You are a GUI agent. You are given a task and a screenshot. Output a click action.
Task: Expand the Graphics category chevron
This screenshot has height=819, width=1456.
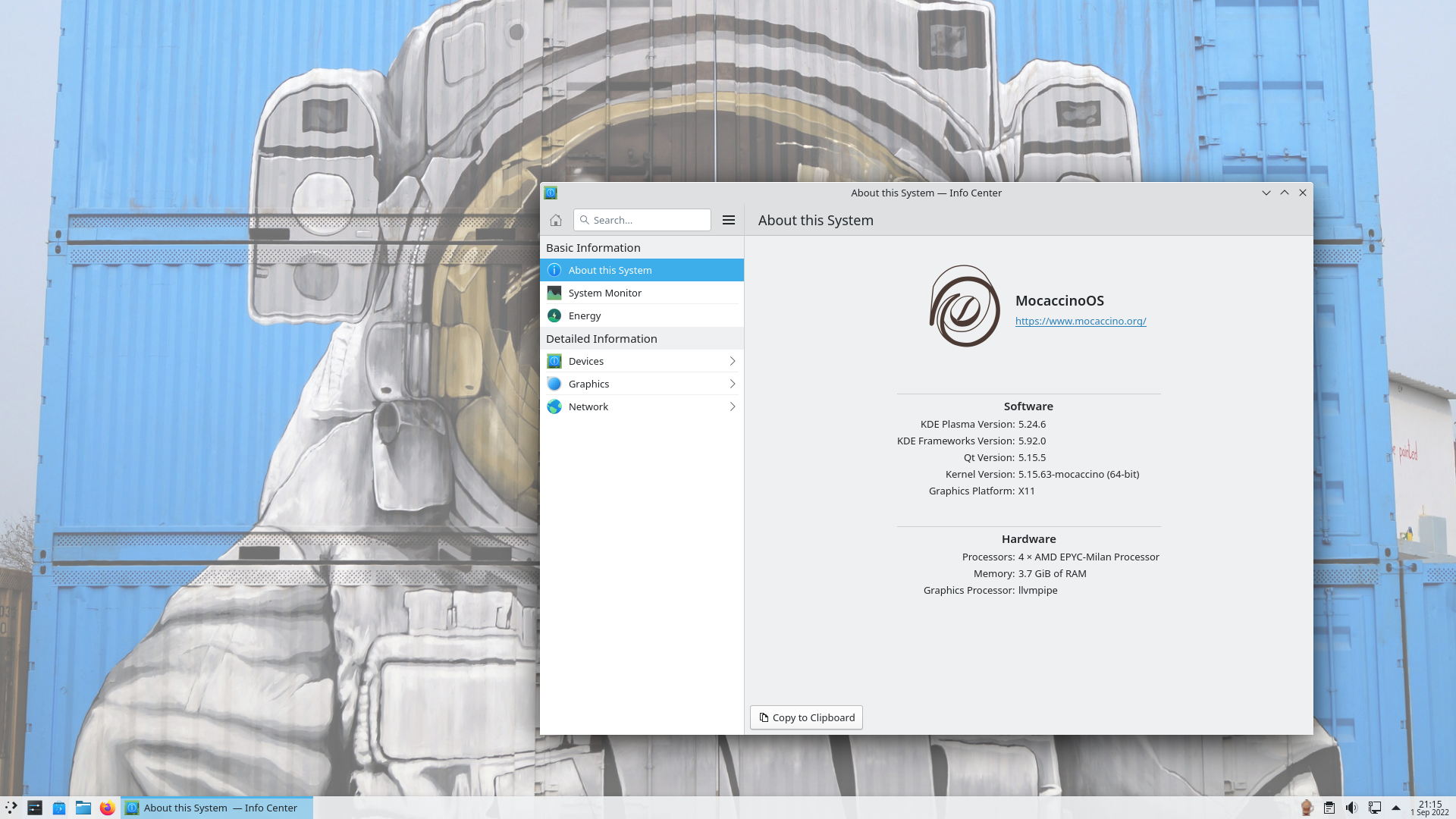733,384
